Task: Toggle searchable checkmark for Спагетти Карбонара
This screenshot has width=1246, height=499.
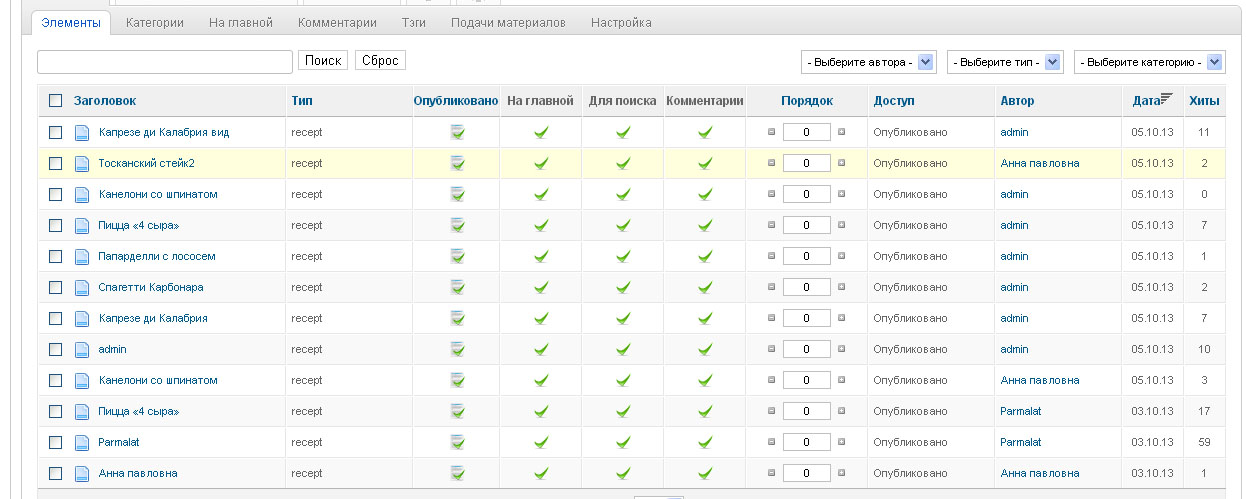Action: [623, 287]
